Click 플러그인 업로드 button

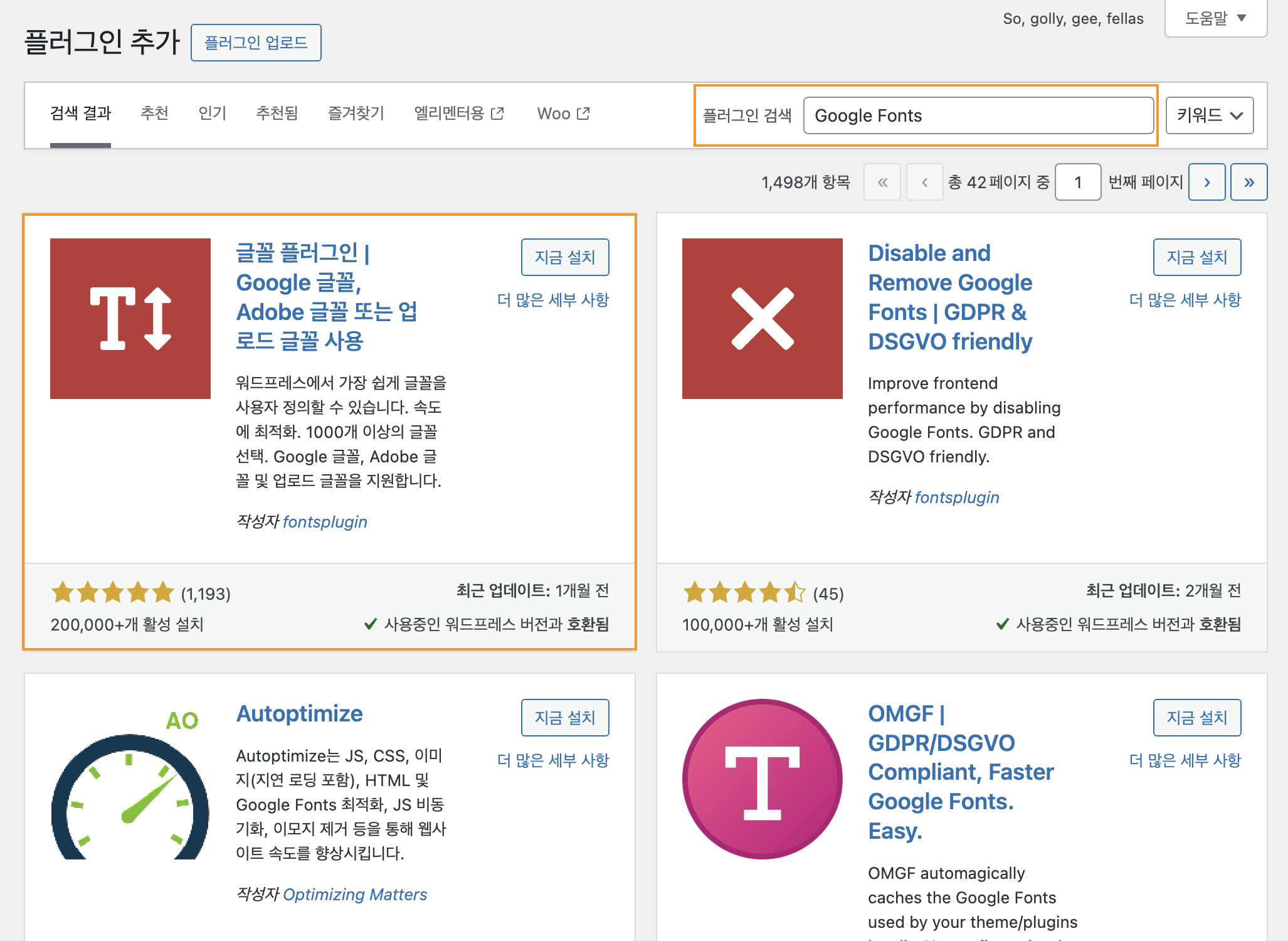click(256, 43)
